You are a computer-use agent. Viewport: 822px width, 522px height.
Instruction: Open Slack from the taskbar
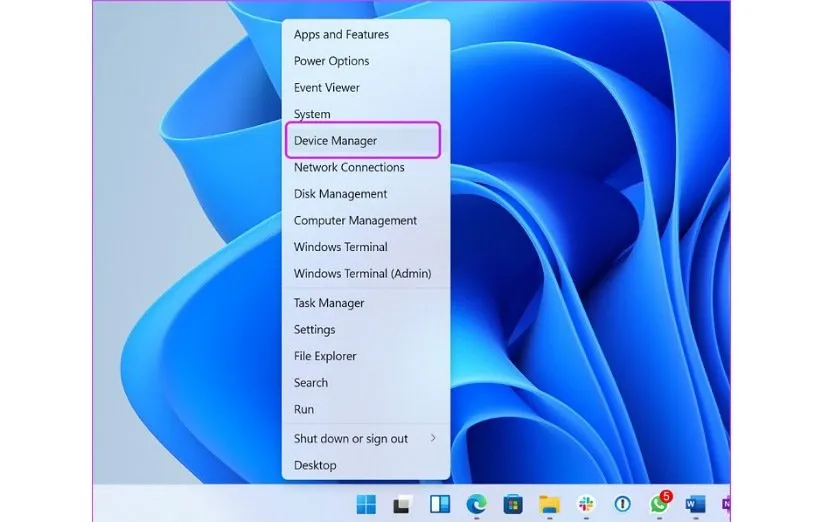point(586,504)
